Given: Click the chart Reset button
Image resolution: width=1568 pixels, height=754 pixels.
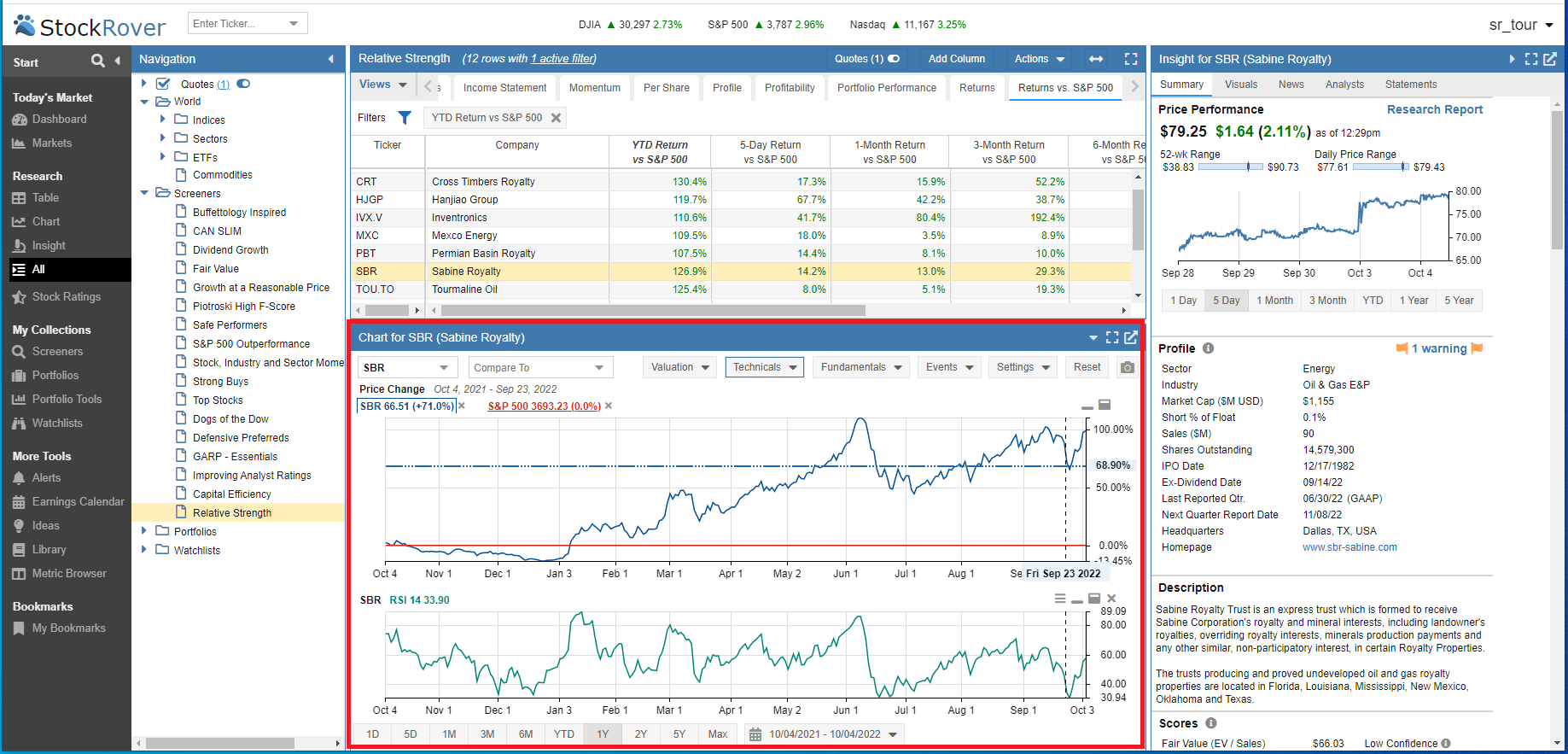Looking at the screenshot, I should pos(1087,367).
